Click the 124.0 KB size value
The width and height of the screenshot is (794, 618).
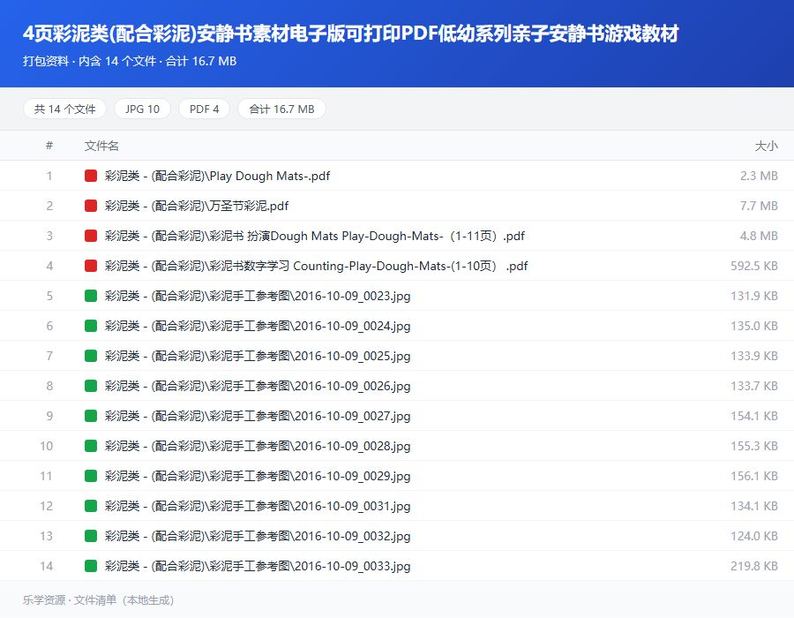point(754,536)
